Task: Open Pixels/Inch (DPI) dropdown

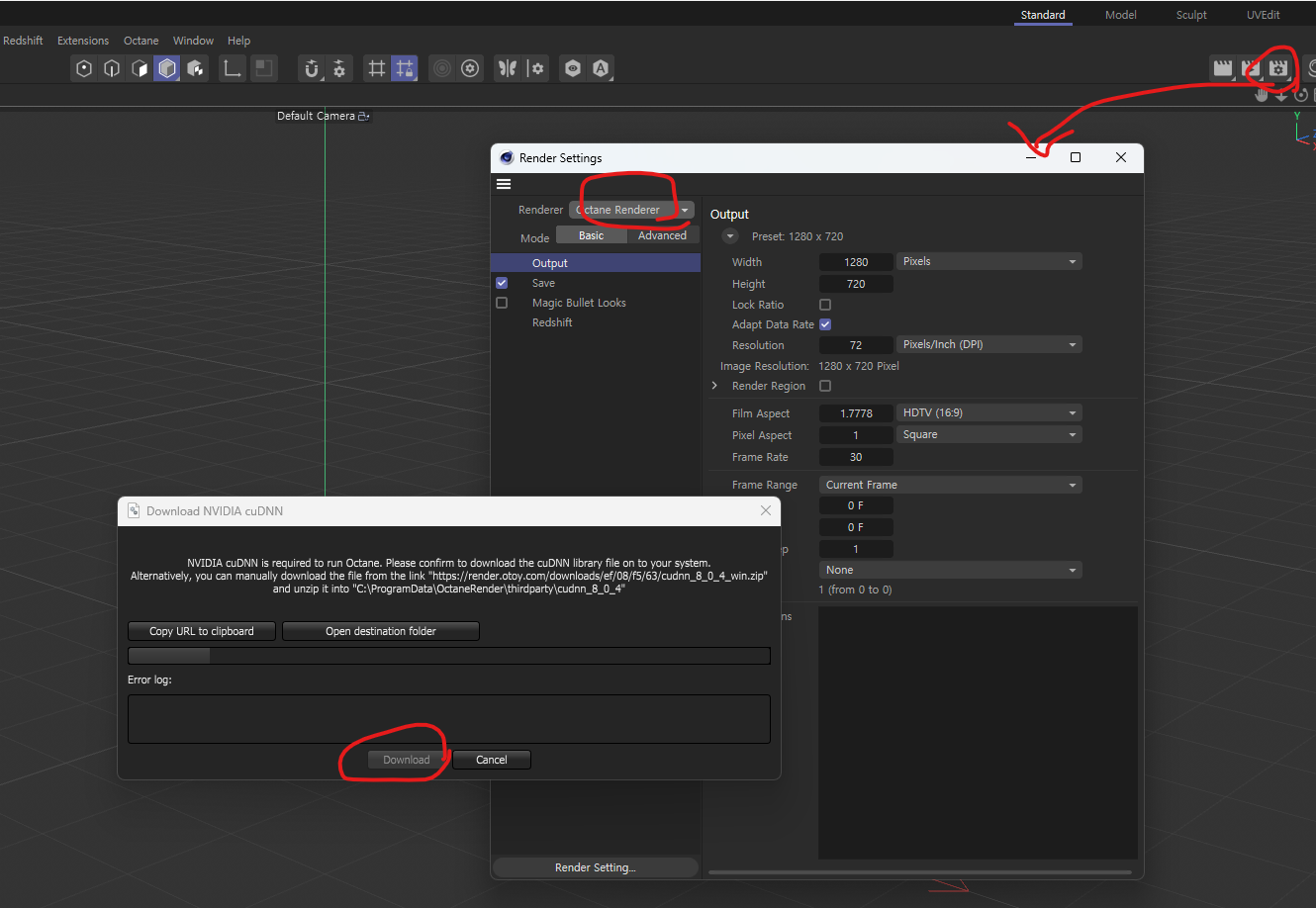Action: (x=988, y=344)
